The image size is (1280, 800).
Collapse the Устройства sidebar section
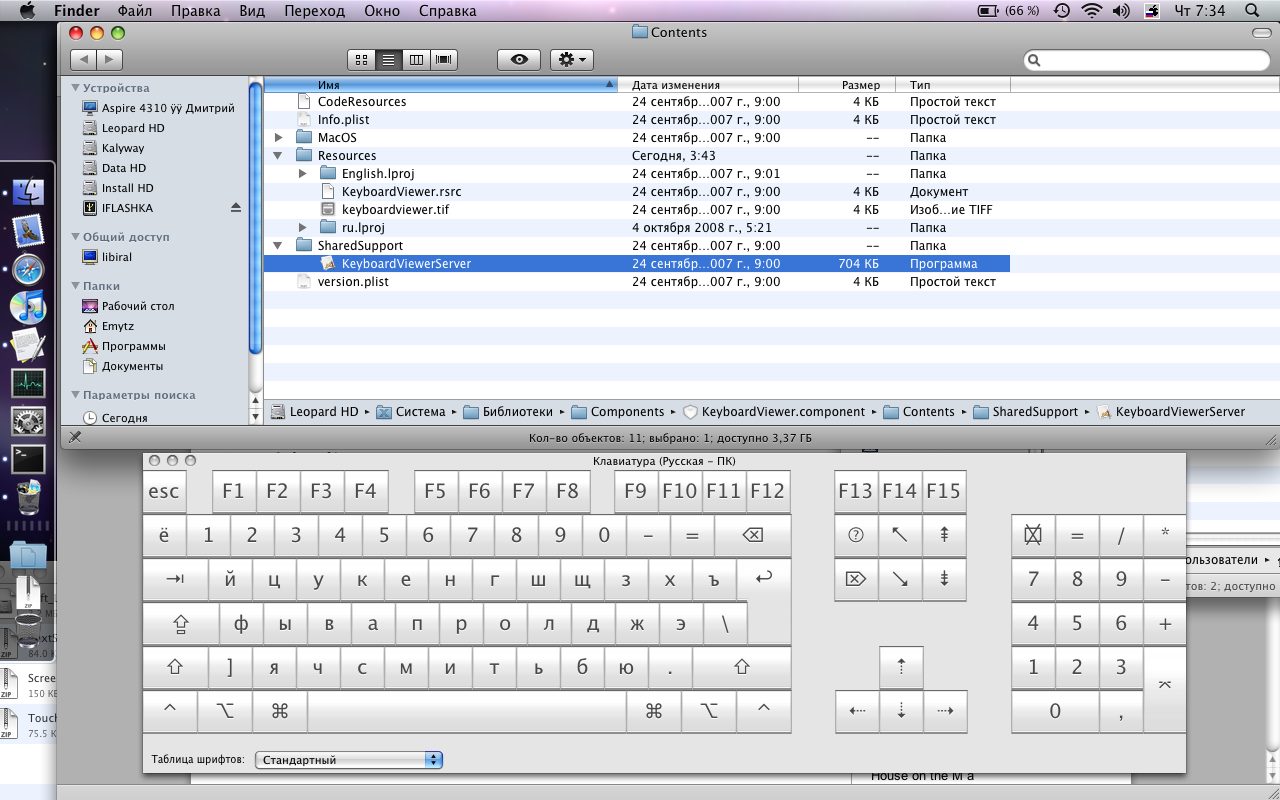coord(75,88)
